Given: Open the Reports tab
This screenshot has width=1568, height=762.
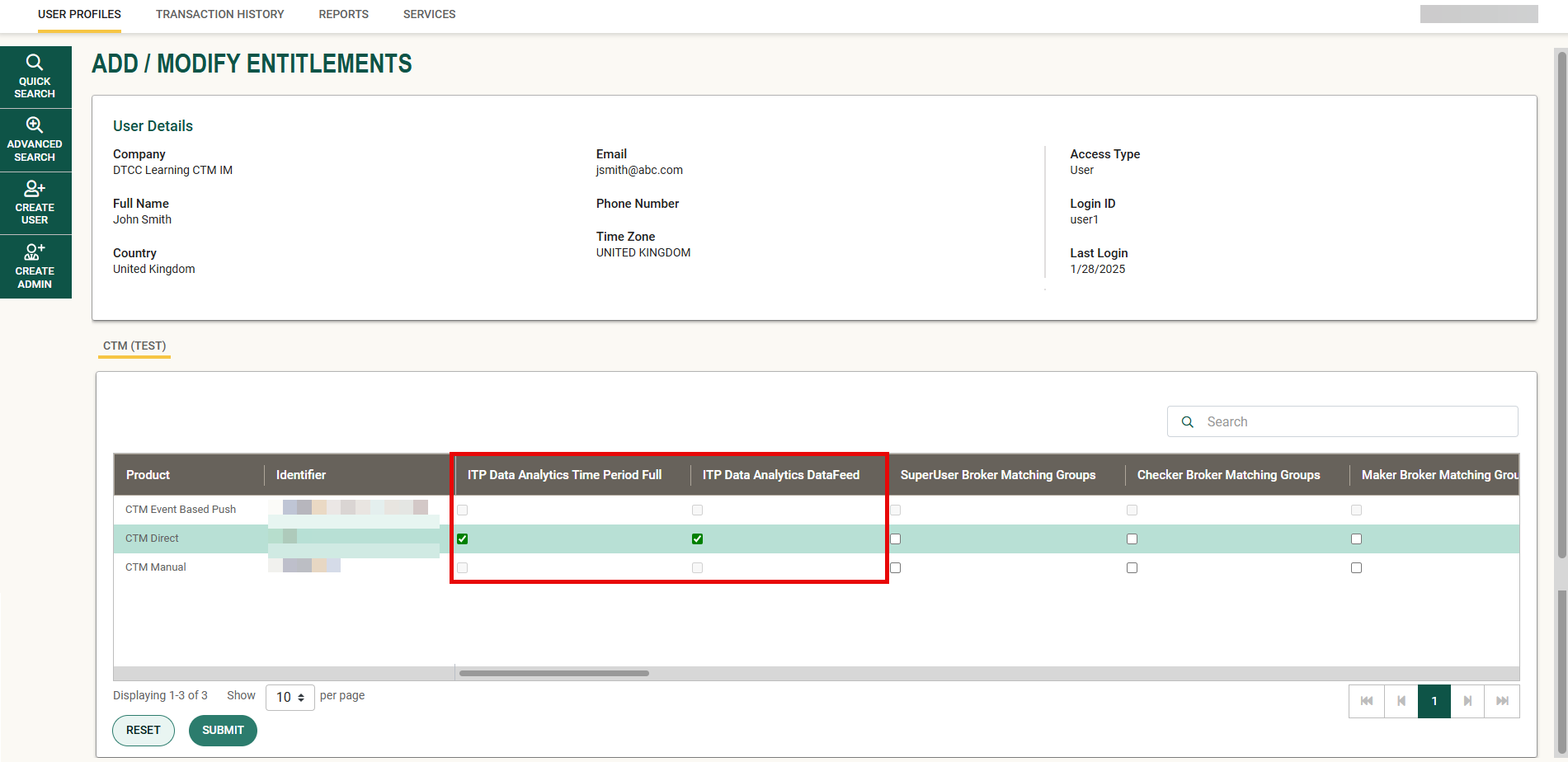Looking at the screenshot, I should tap(343, 14).
